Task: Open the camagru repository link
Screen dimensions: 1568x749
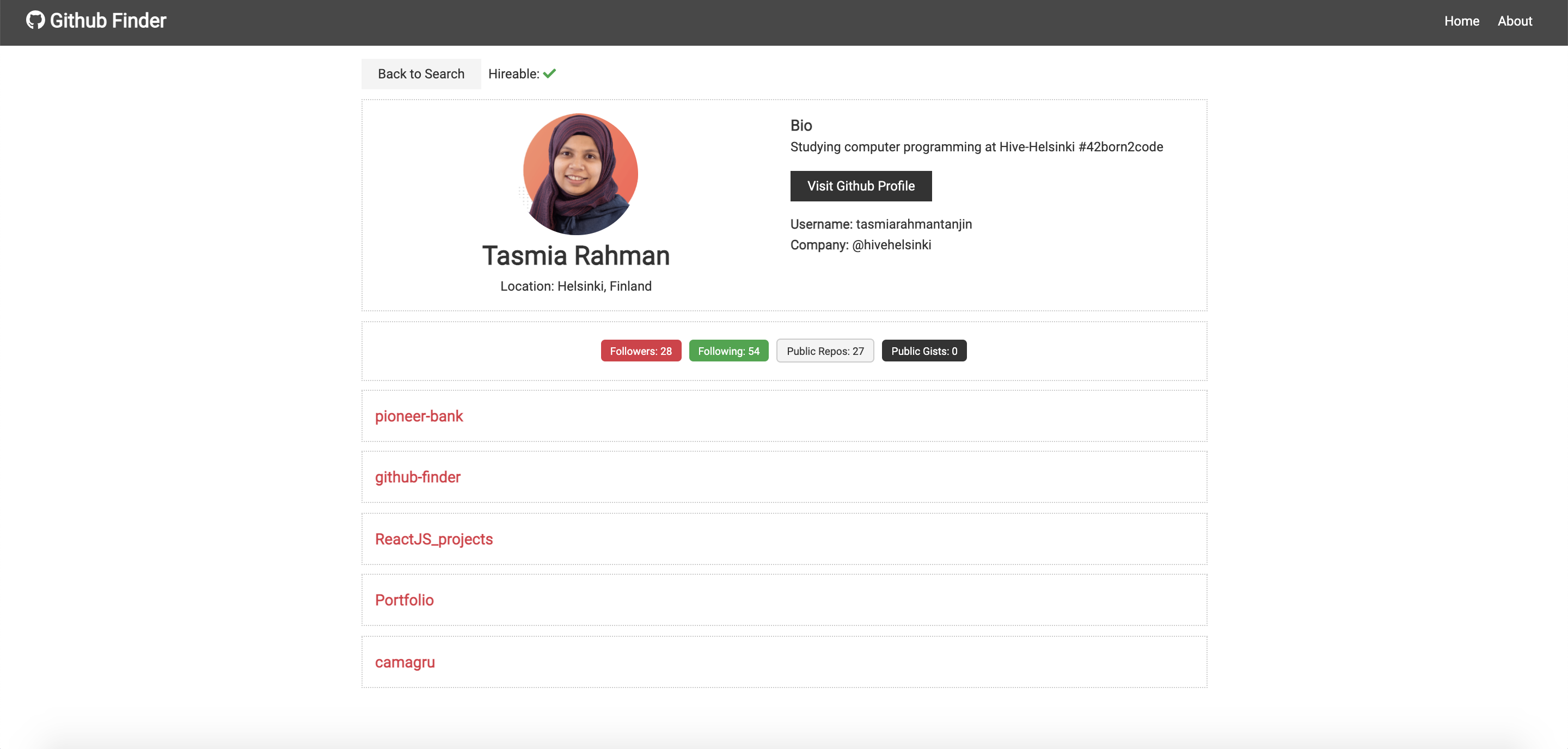Action: pyautogui.click(x=404, y=662)
